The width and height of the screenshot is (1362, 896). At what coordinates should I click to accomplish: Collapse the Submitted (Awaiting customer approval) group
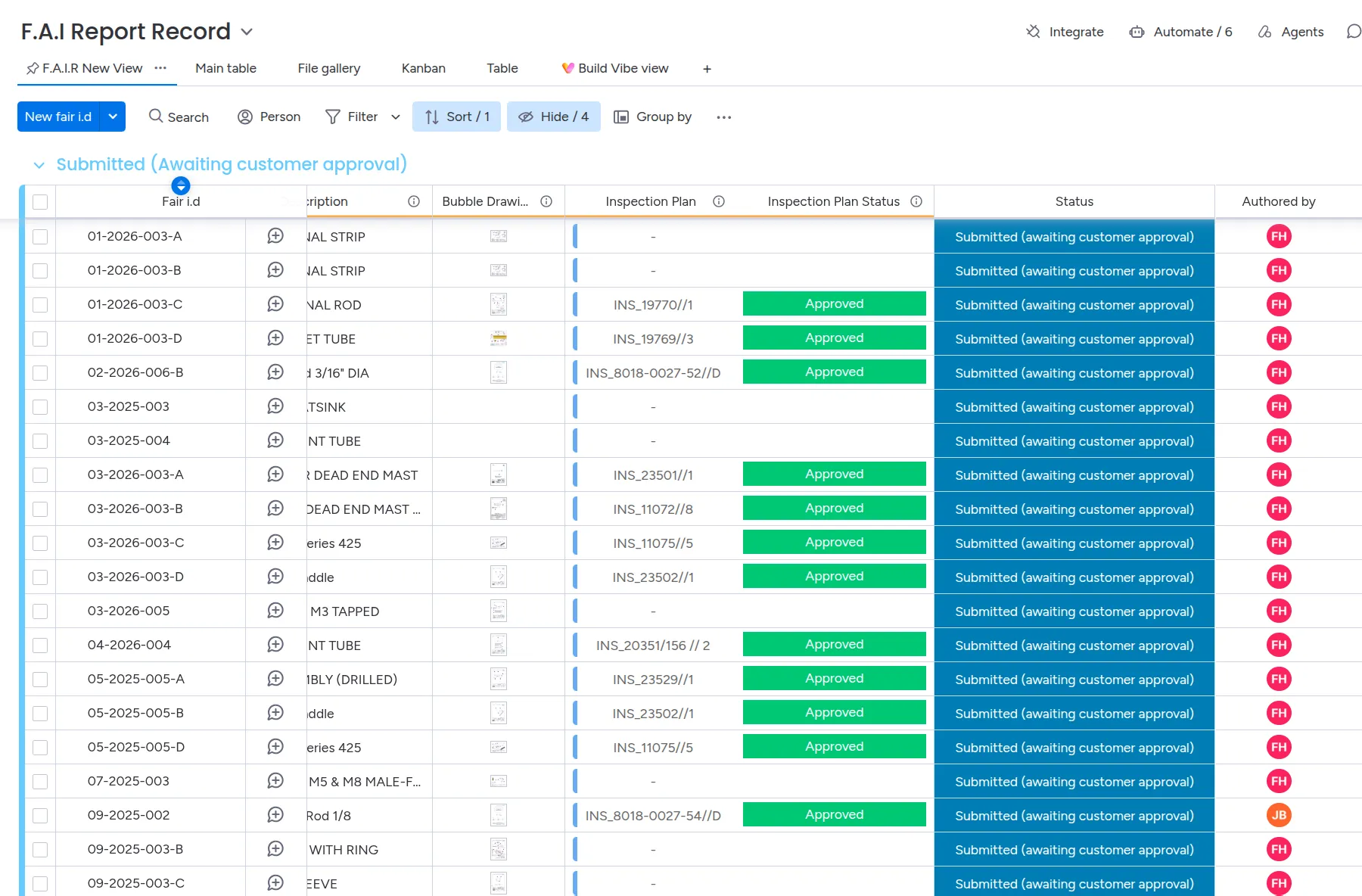pos(39,165)
